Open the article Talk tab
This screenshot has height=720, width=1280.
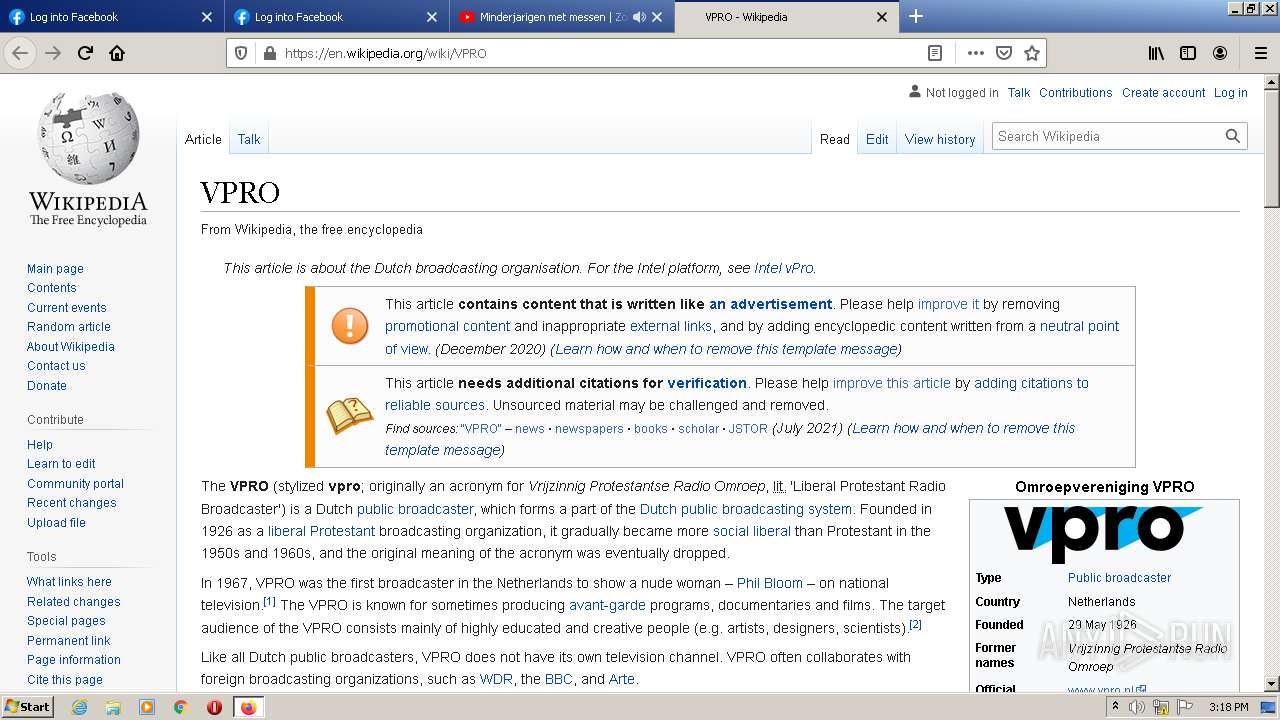coord(249,139)
